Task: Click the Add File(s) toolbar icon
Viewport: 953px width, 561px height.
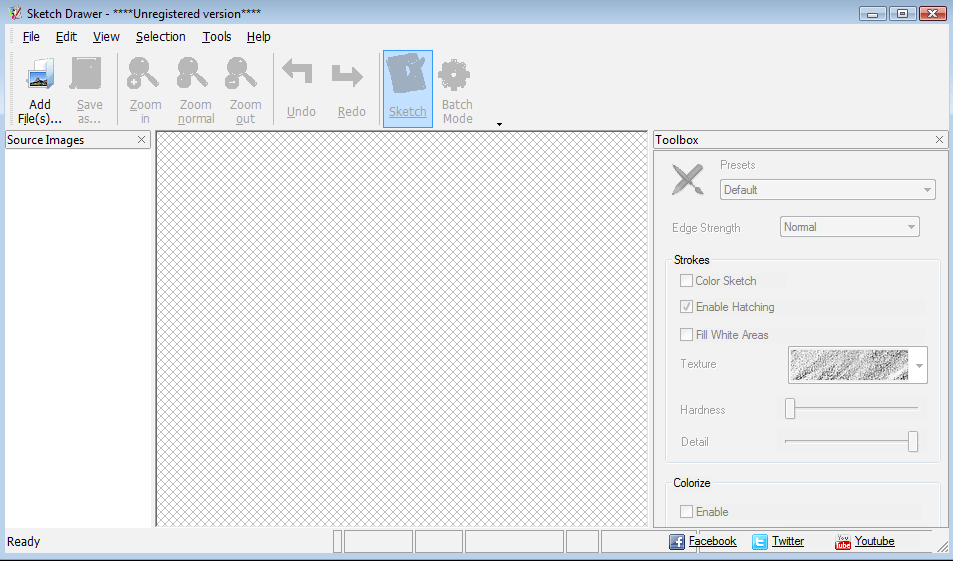Action: point(40,74)
